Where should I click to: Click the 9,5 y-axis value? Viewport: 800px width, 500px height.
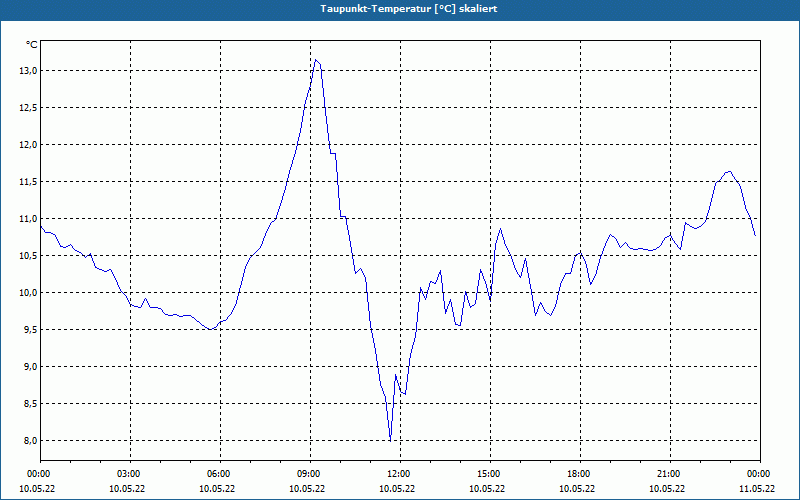(31, 330)
